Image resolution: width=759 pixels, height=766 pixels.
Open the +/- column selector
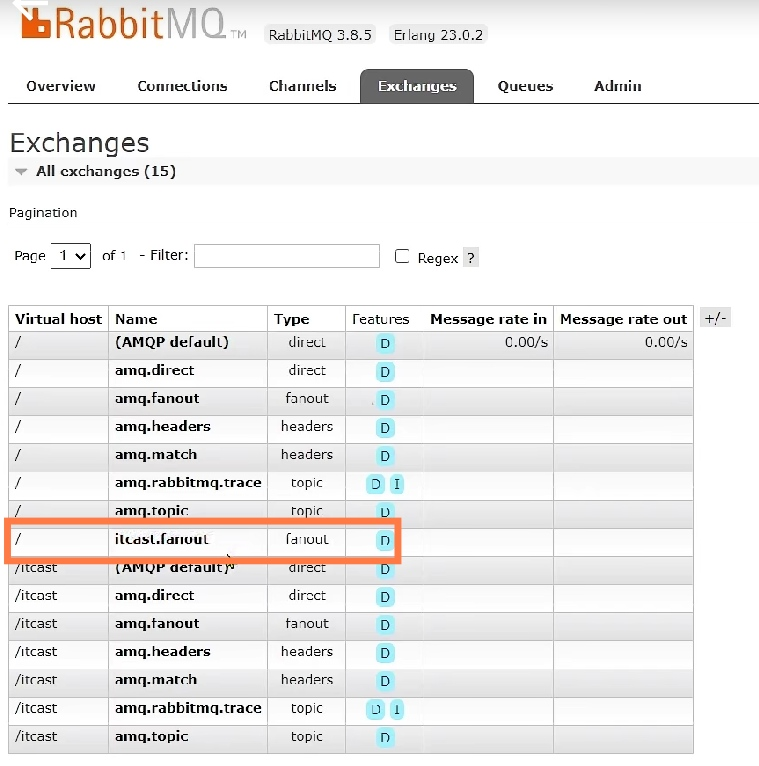pyautogui.click(x=715, y=319)
